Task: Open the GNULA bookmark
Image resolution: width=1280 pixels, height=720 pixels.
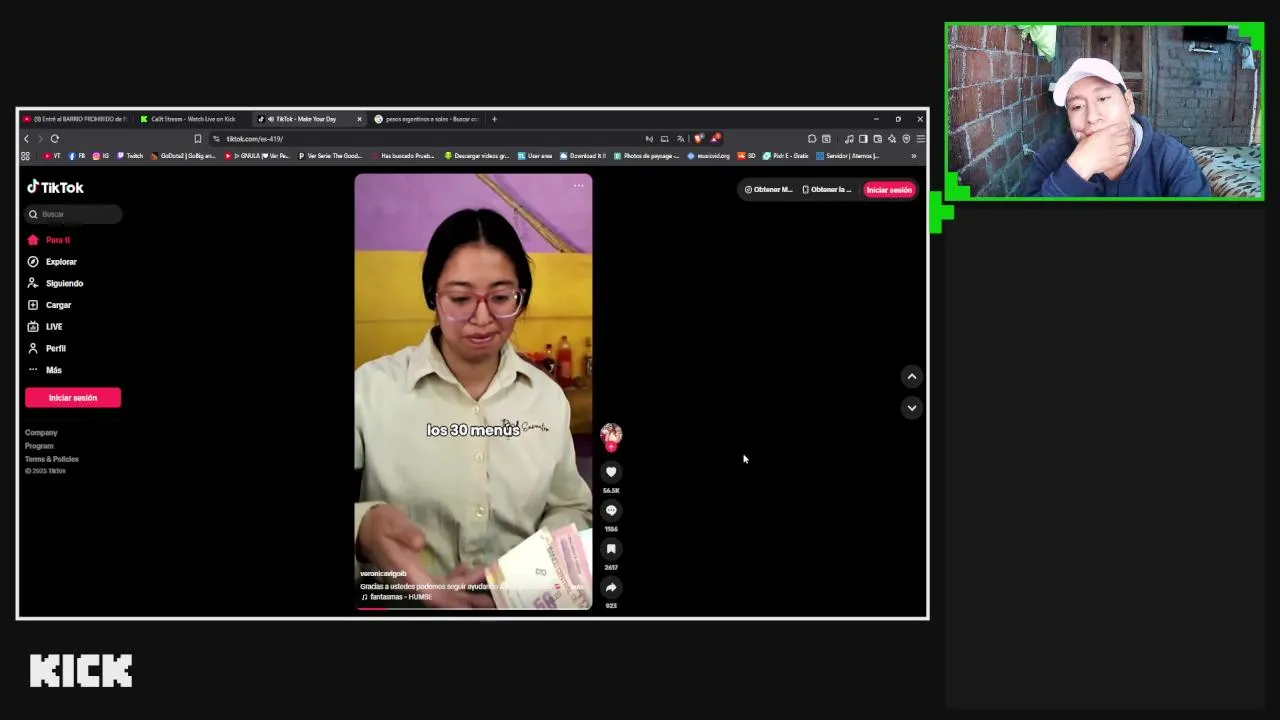Action: point(257,156)
